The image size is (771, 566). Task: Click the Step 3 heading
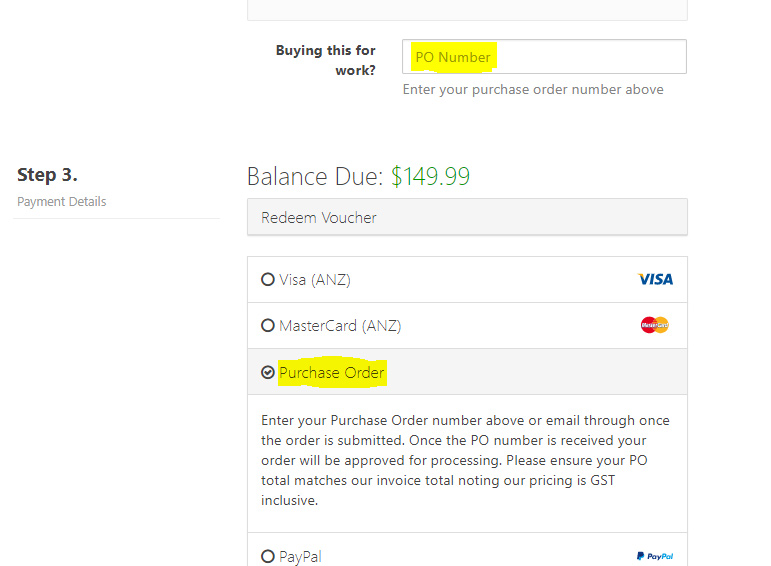click(47, 175)
